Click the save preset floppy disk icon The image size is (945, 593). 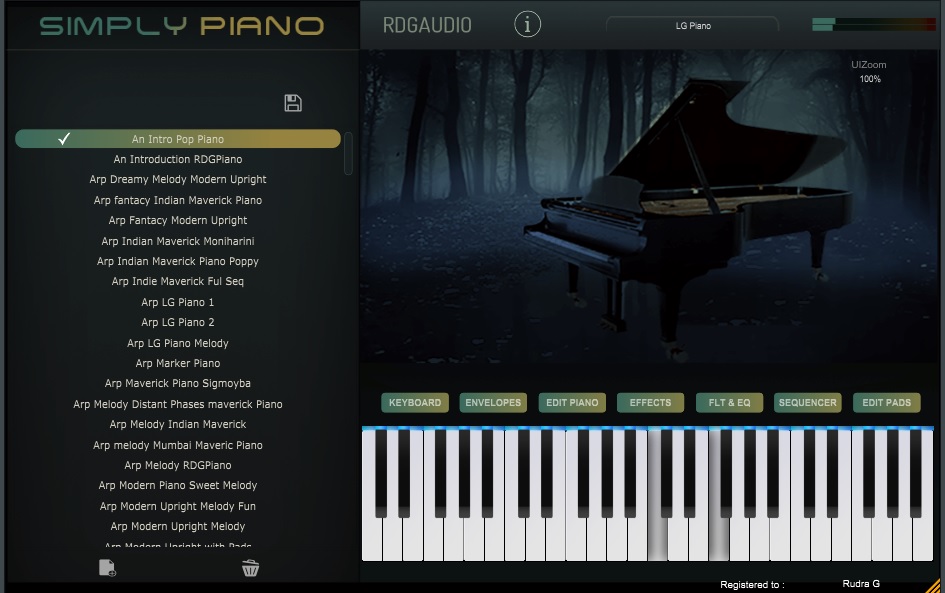[293, 103]
